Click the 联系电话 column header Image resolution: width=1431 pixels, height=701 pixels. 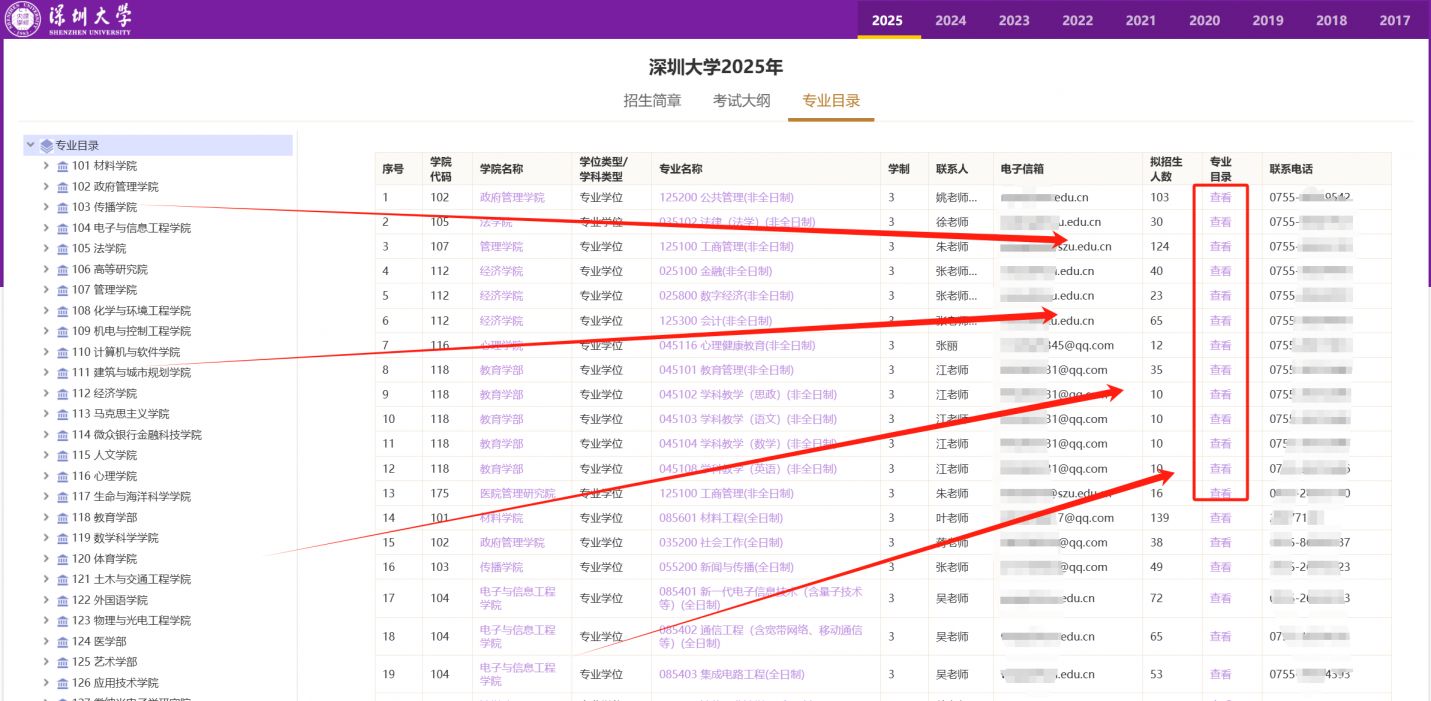[1291, 169]
